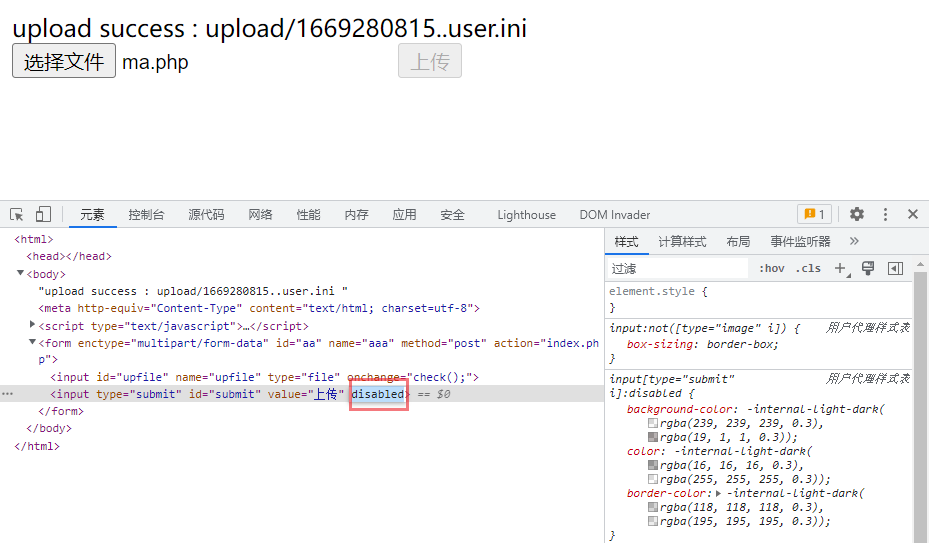929x543 pixels.
Task: Open the 应用 tab
Action: pyautogui.click(x=404, y=215)
